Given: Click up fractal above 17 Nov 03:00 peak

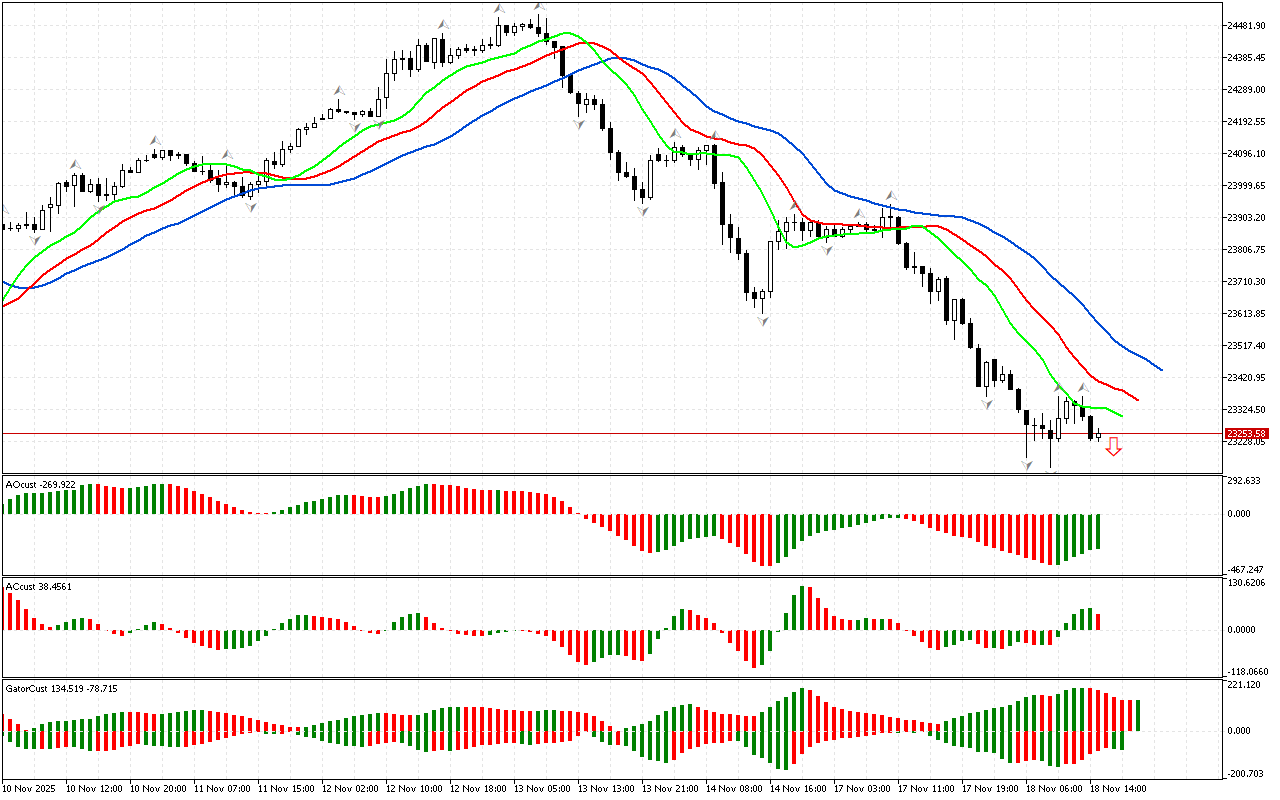Looking at the screenshot, I should [x=889, y=195].
